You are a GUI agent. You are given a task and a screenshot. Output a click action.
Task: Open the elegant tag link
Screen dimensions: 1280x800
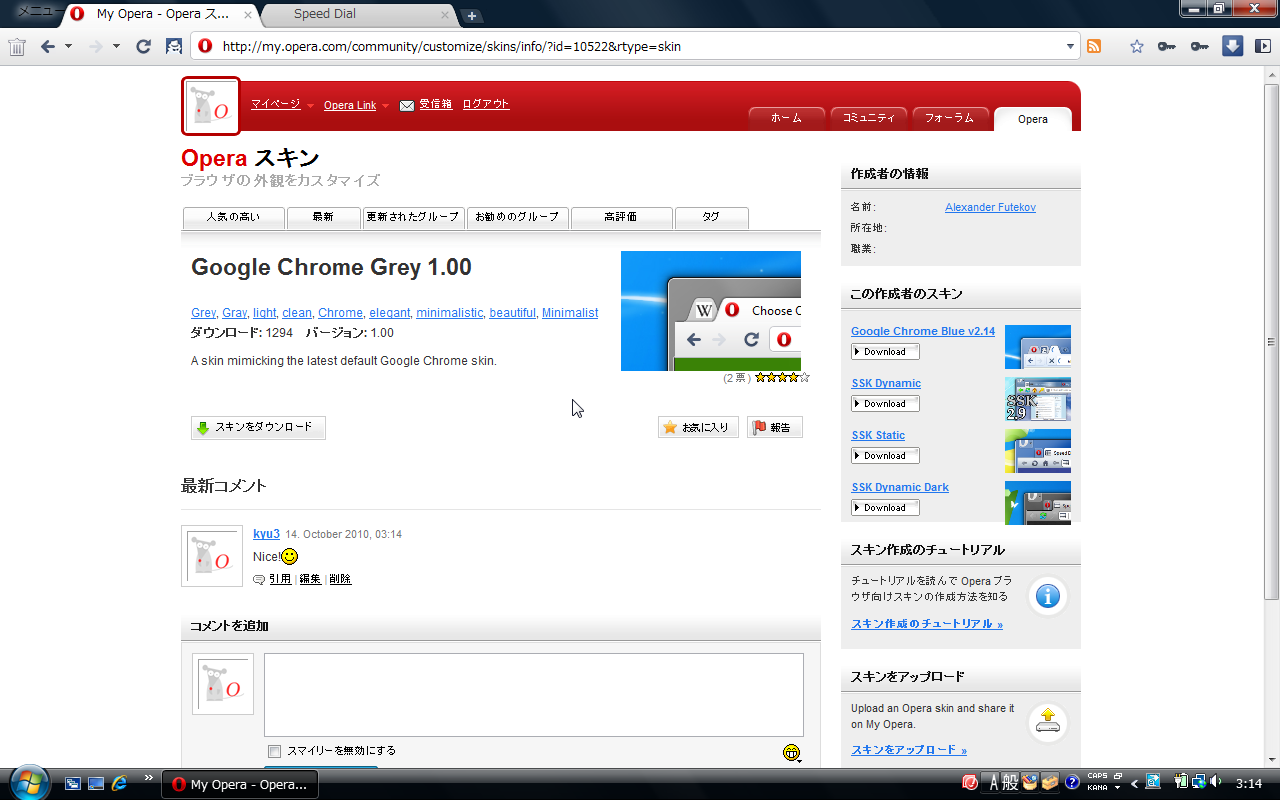[x=390, y=313]
